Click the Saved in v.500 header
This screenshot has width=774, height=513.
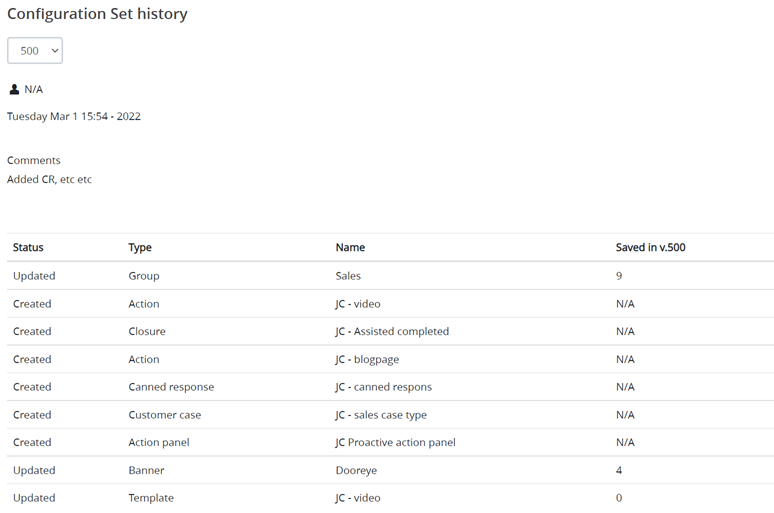click(650, 247)
